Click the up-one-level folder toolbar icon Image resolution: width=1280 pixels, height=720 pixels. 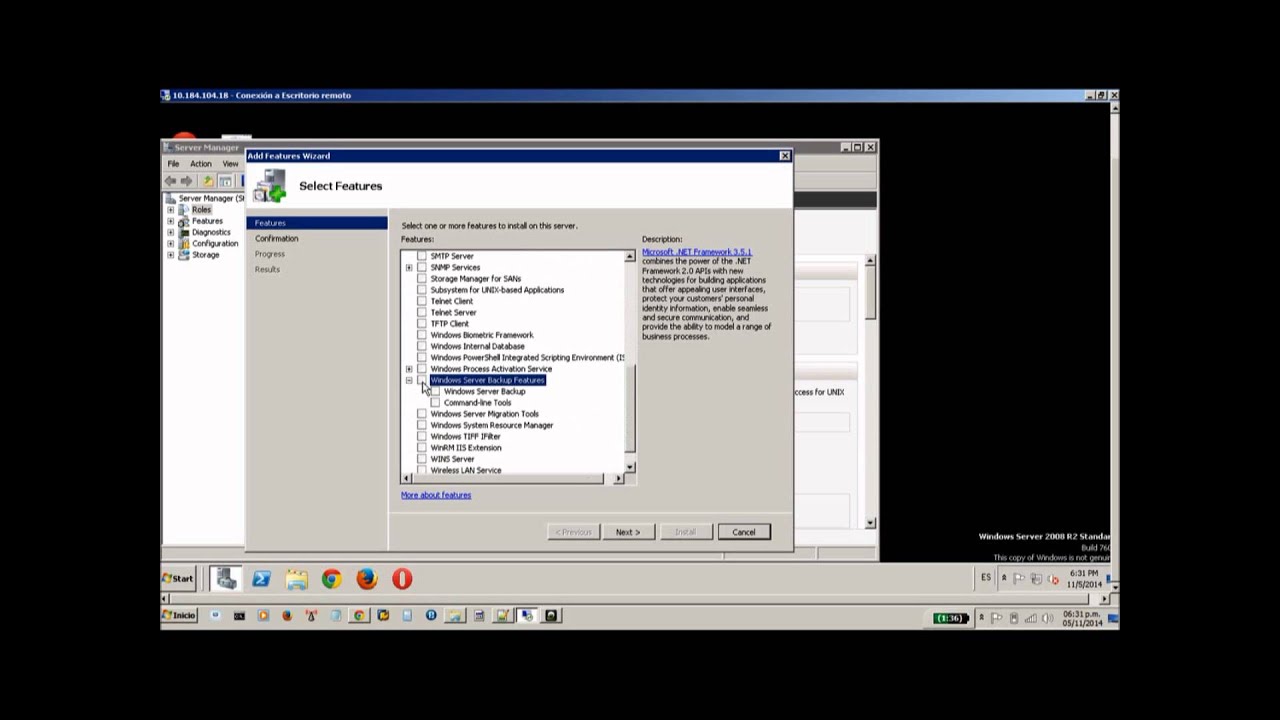coord(207,181)
